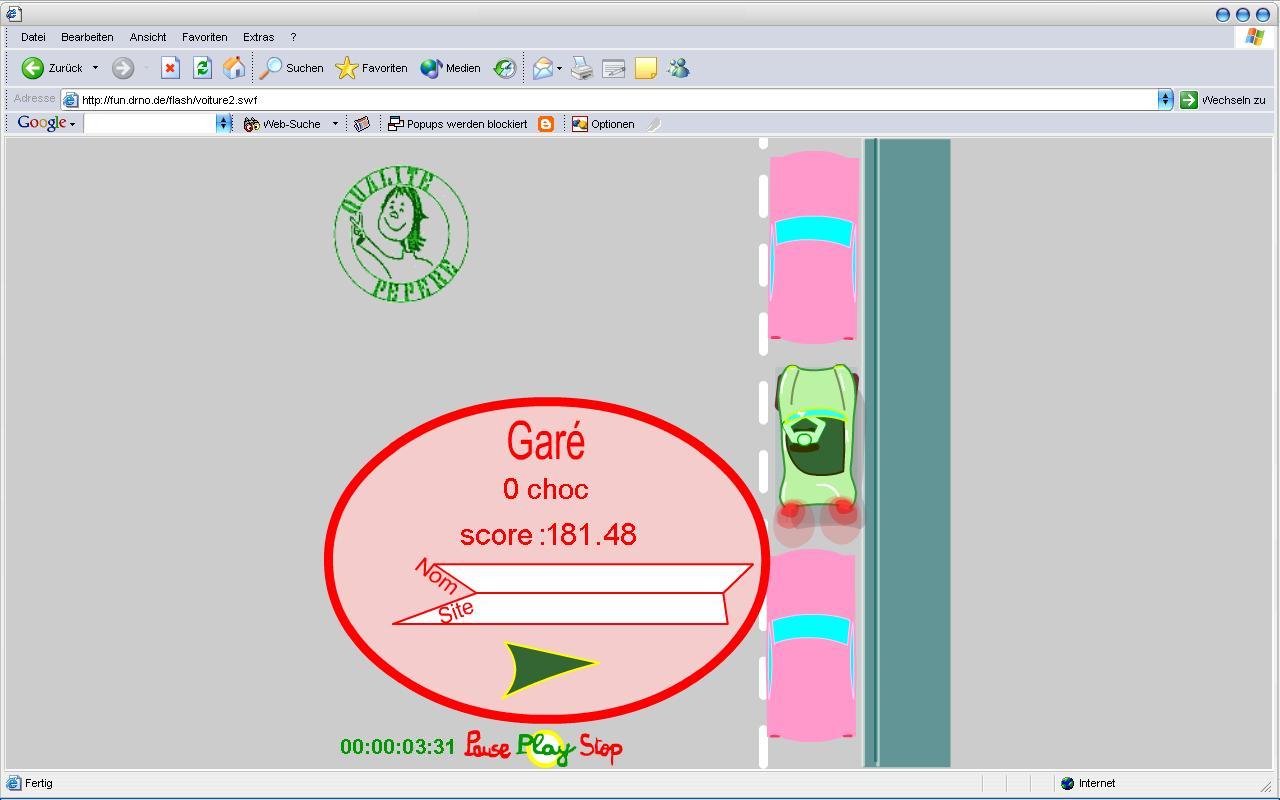The height and width of the screenshot is (800, 1280).
Task: Go to the home page icon
Action: coord(234,68)
